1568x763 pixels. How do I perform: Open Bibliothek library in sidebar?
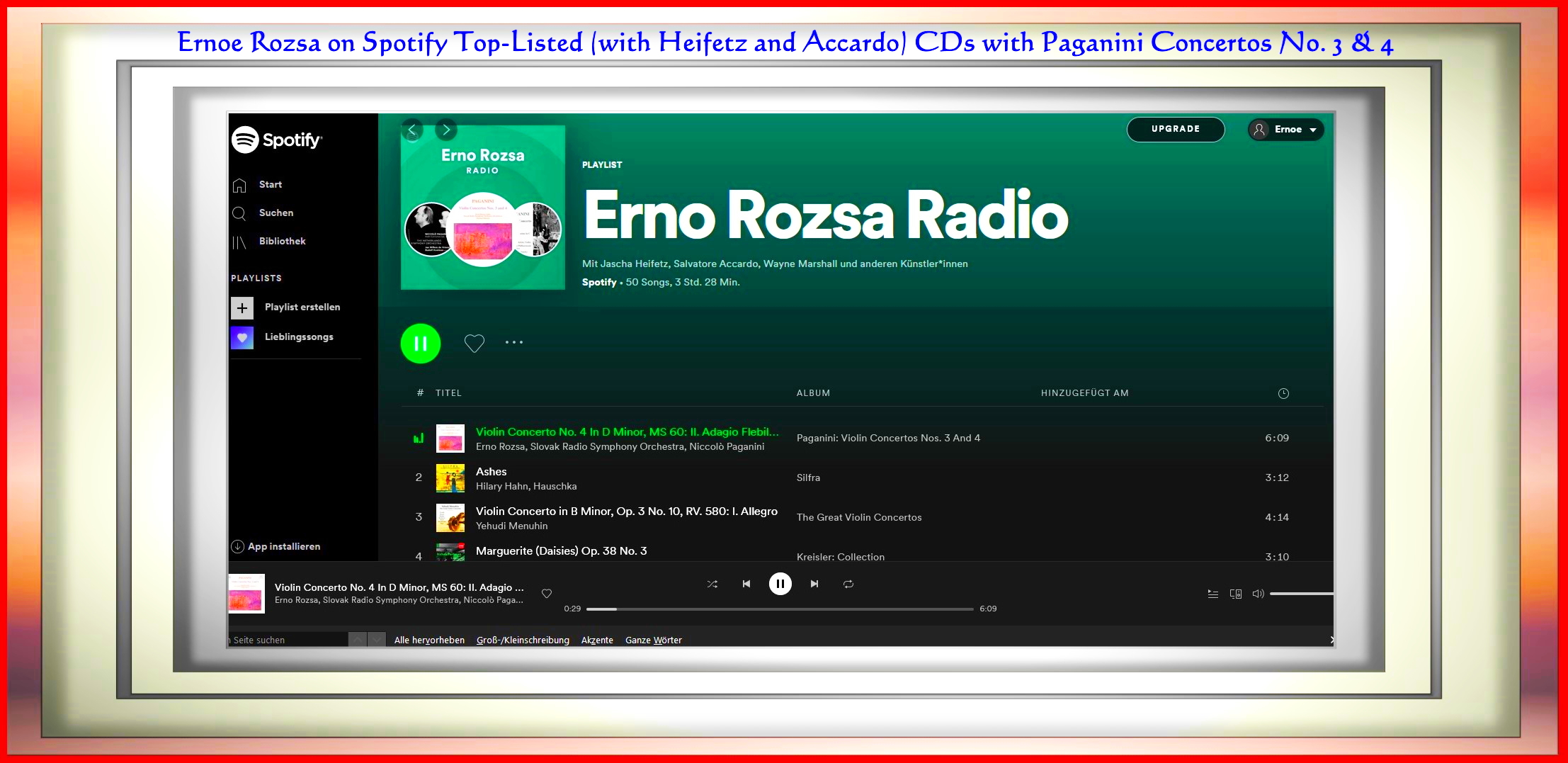tap(268, 242)
